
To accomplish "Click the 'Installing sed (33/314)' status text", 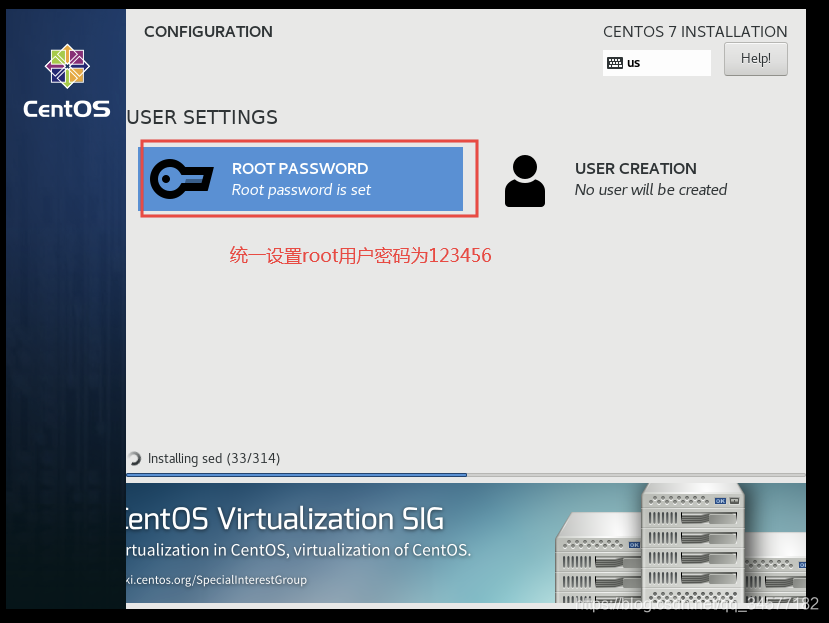I will [214, 459].
